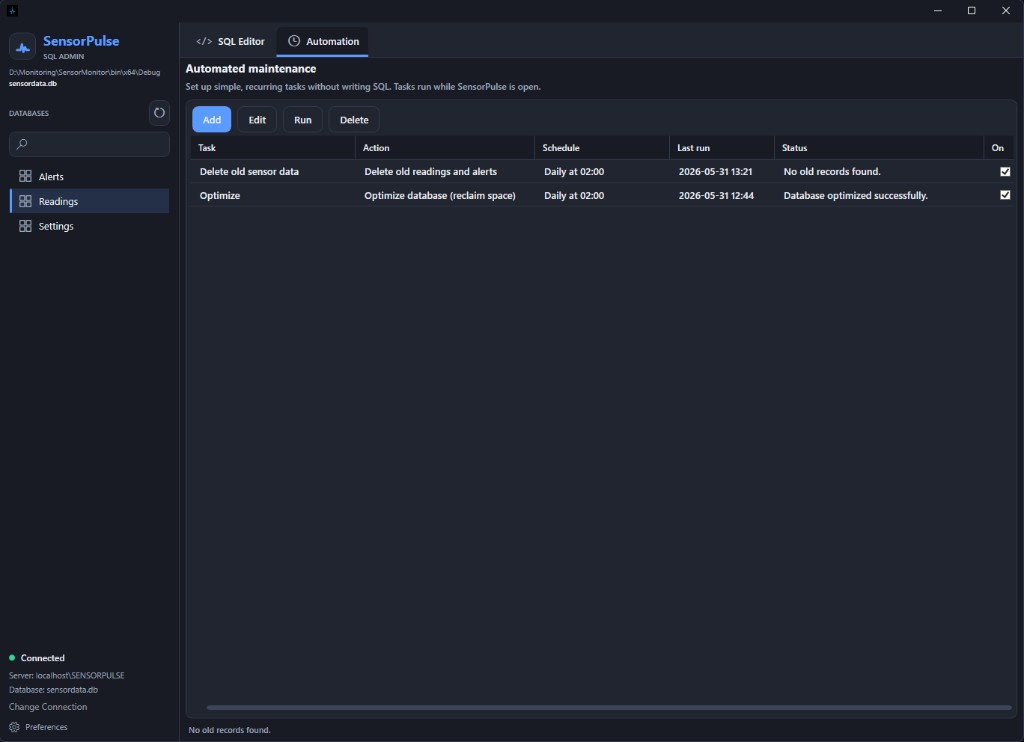Click the sensordata.db file name in sidebar
The height and width of the screenshot is (742, 1024).
click(33, 84)
